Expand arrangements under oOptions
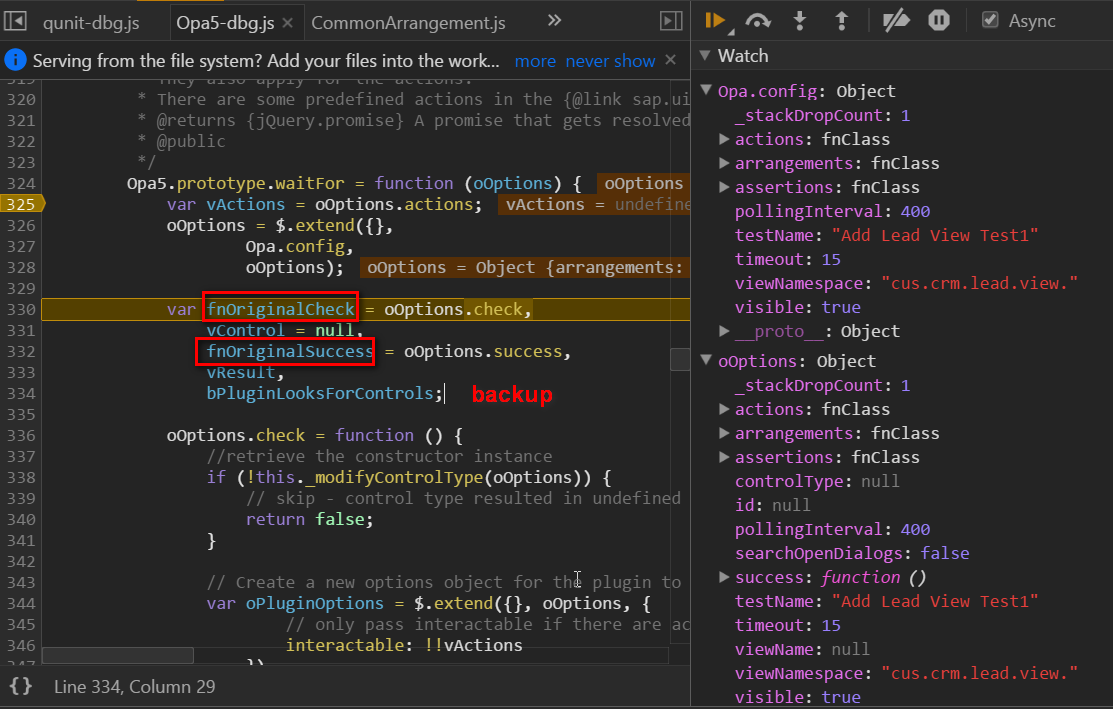This screenshot has height=709, width=1113. tap(724, 433)
